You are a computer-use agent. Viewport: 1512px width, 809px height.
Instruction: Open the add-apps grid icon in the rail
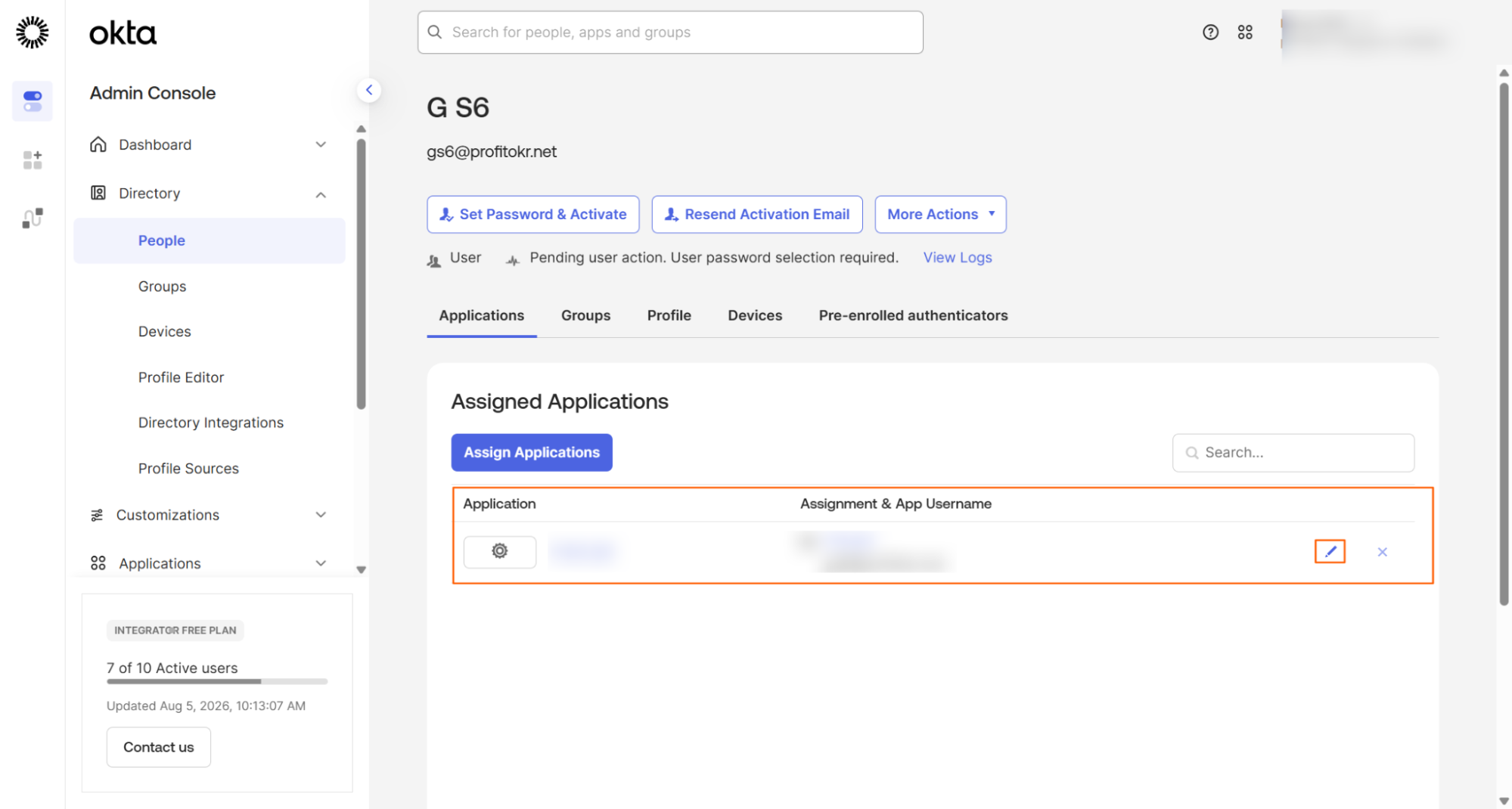(x=33, y=160)
